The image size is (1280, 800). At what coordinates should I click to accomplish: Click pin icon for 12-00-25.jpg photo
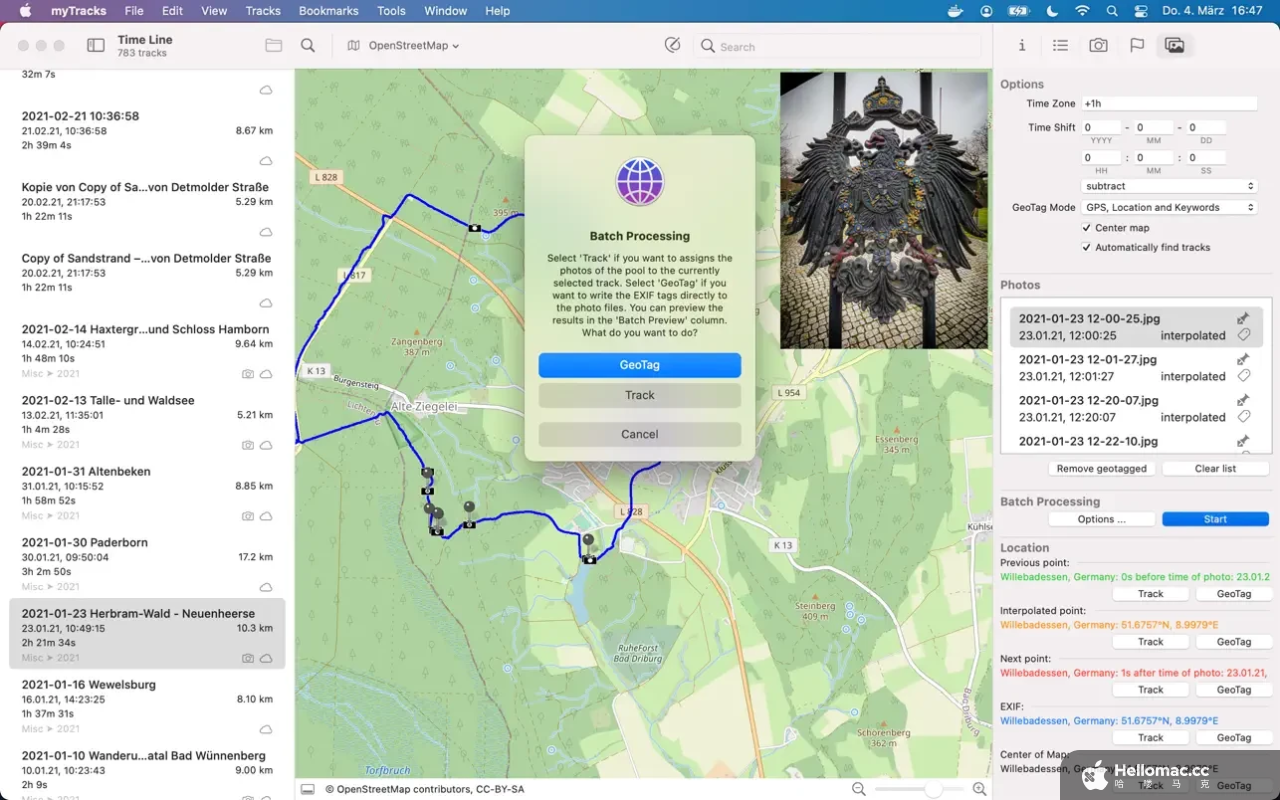pos(1243,319)
